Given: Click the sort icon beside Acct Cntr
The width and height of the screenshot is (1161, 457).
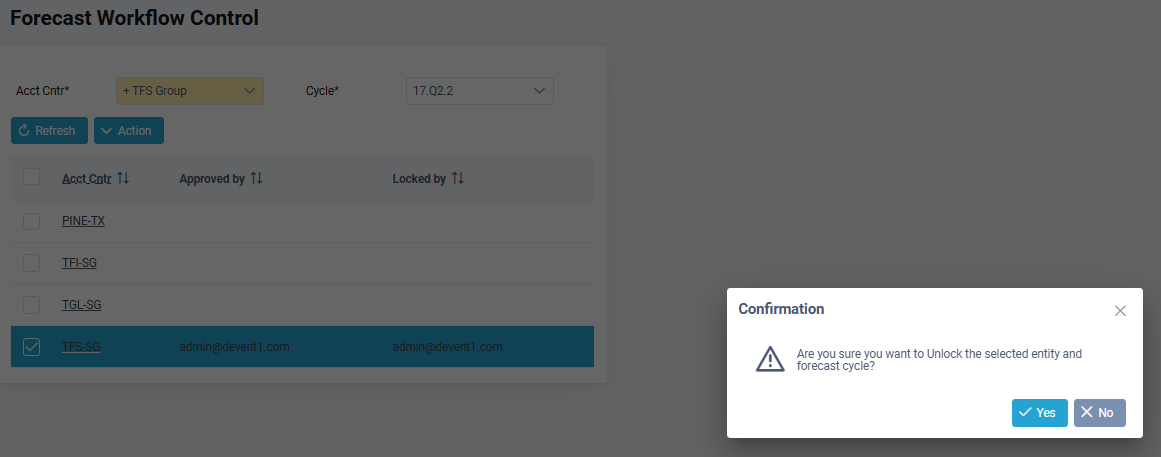Looking at the screenshot, I should (123, 179).
